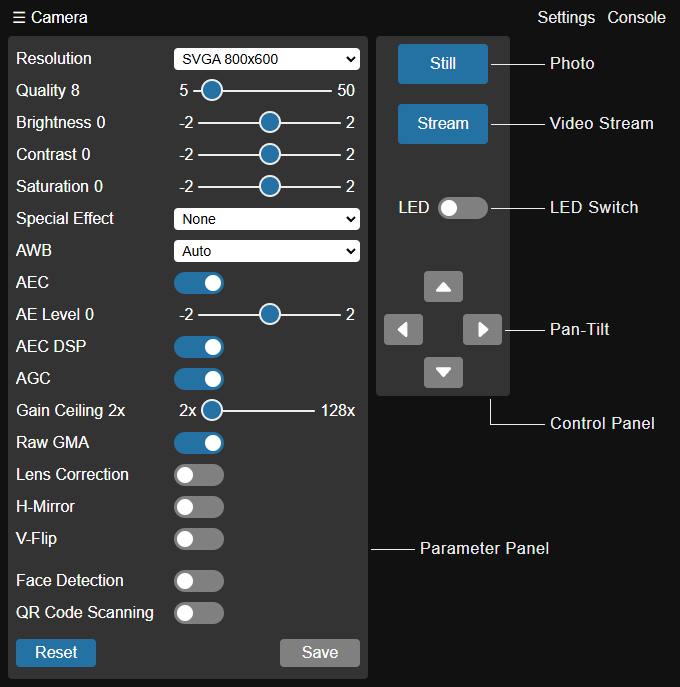Open the hamburger Camera menu
680x687 pixels.
(x=50, y=17)
